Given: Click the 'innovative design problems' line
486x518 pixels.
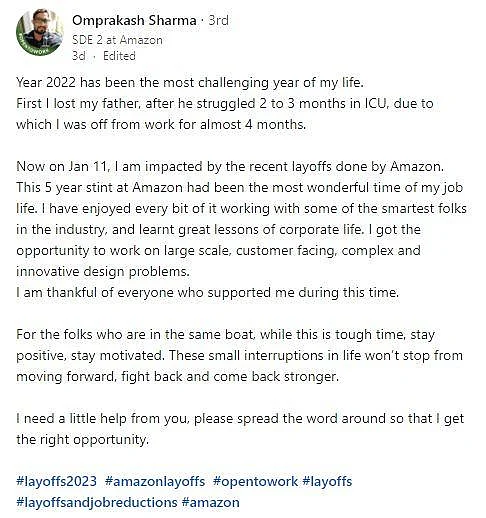Looking at the screenshot, I should 103,271.
